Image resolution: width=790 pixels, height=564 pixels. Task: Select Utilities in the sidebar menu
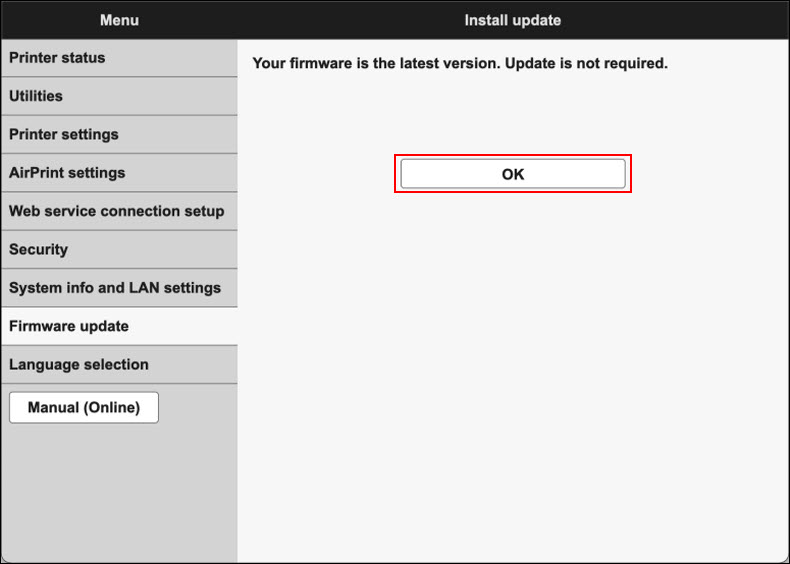tap(36, 96)
